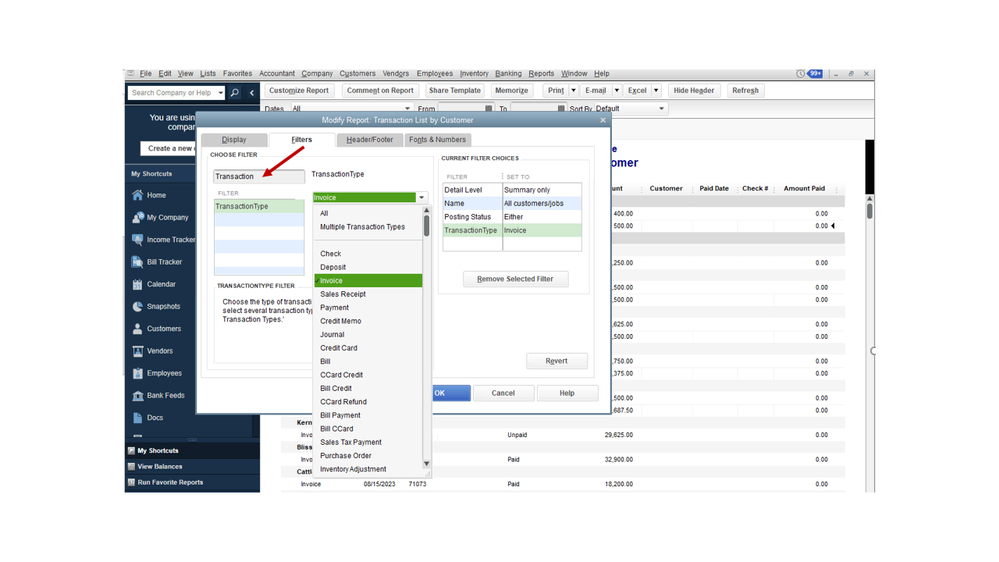Click the Paid Date column header

coord(714,189)
